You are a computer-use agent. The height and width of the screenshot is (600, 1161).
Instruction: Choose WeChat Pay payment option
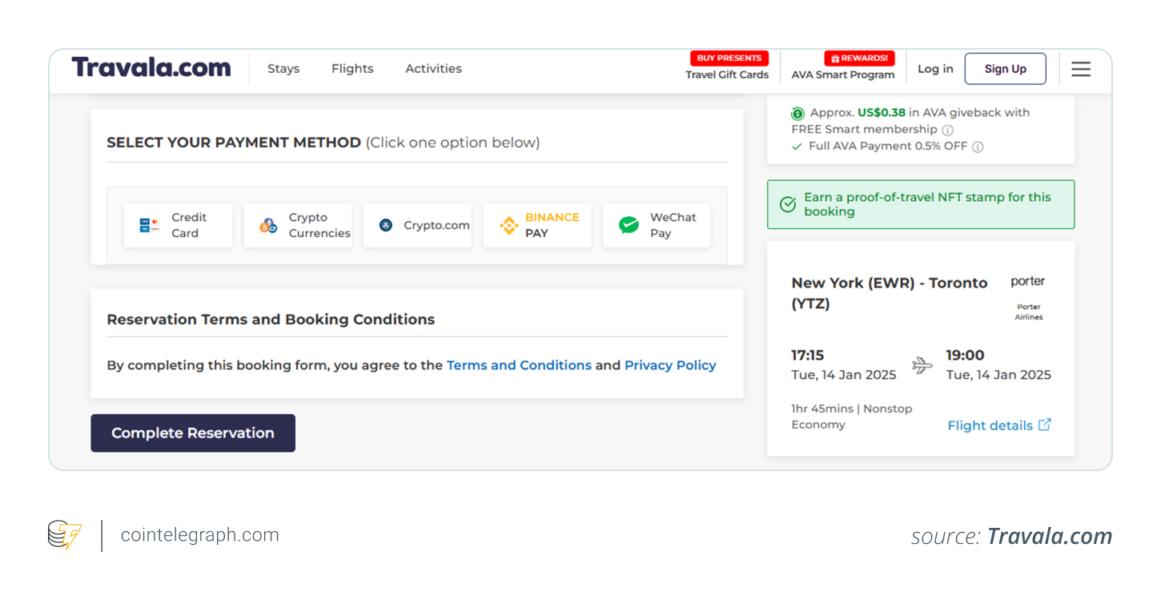pos(657,225)
